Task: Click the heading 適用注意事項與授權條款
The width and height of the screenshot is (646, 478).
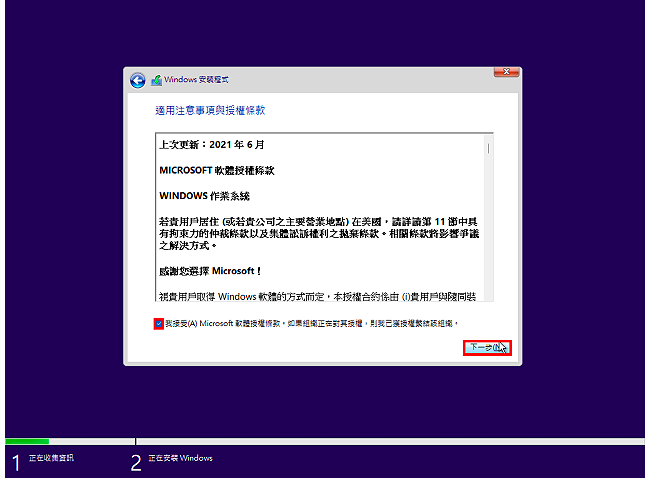Action: (210, 110)
